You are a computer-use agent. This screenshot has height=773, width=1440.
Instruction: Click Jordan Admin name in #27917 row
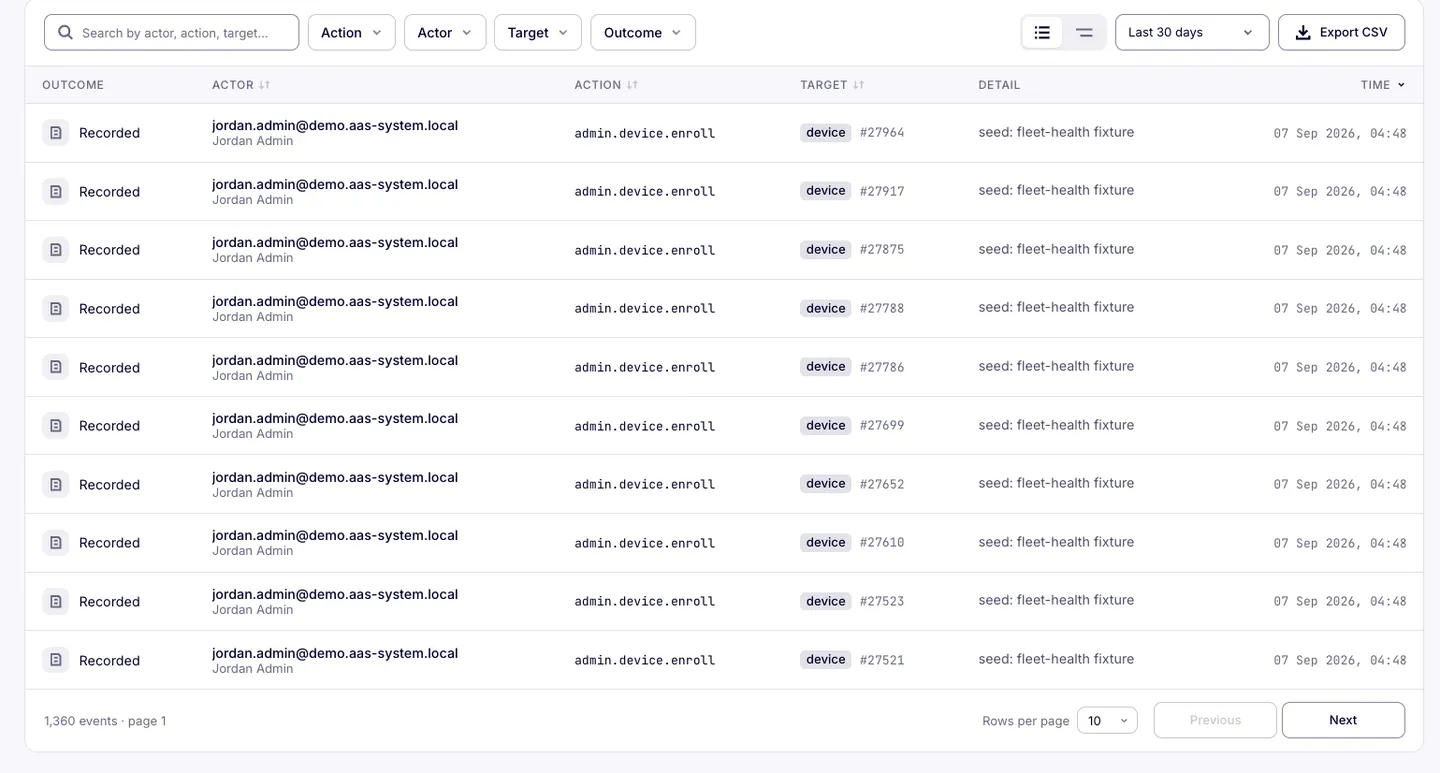pos(253,200)
